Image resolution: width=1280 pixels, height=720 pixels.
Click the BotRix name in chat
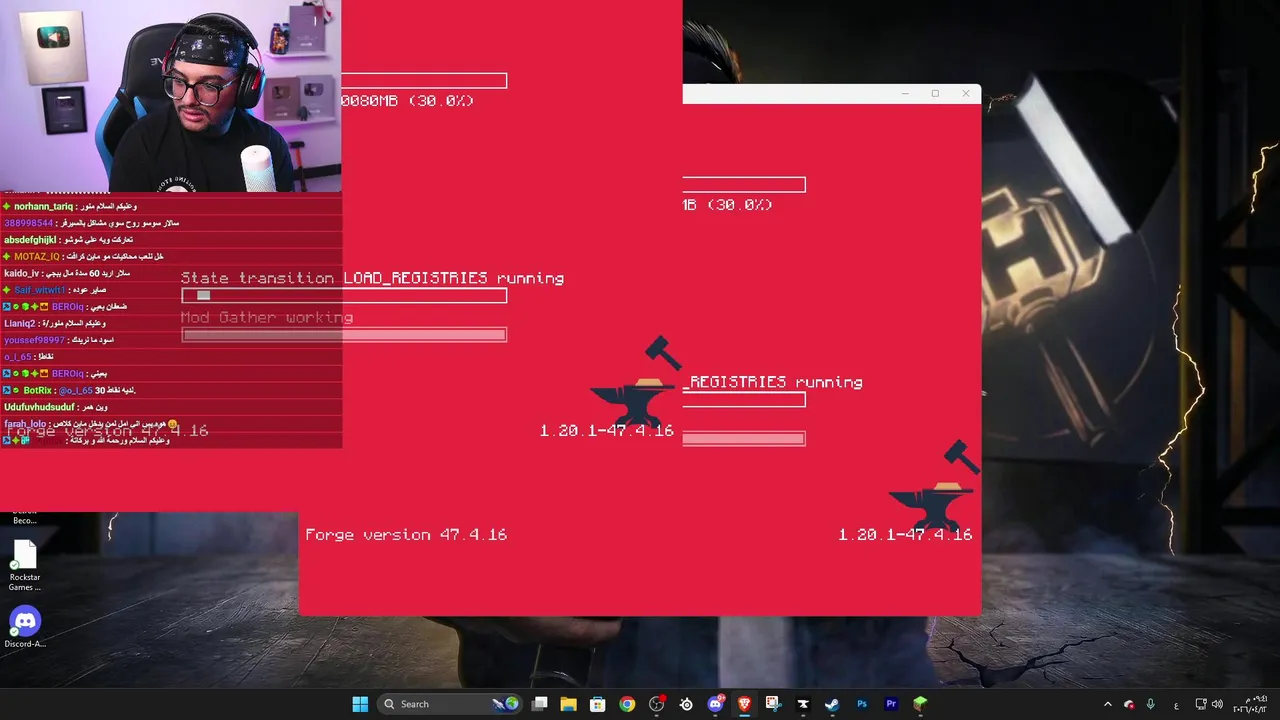point(37,390)
